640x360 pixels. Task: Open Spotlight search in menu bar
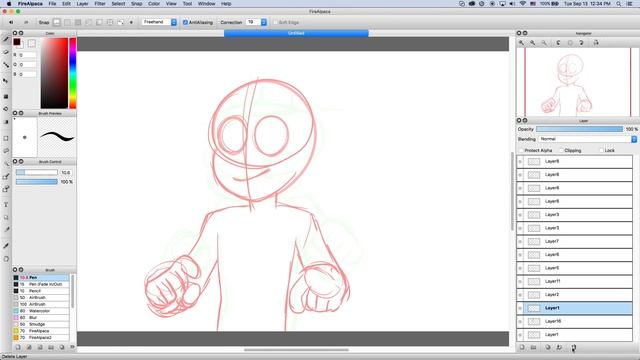619,4
